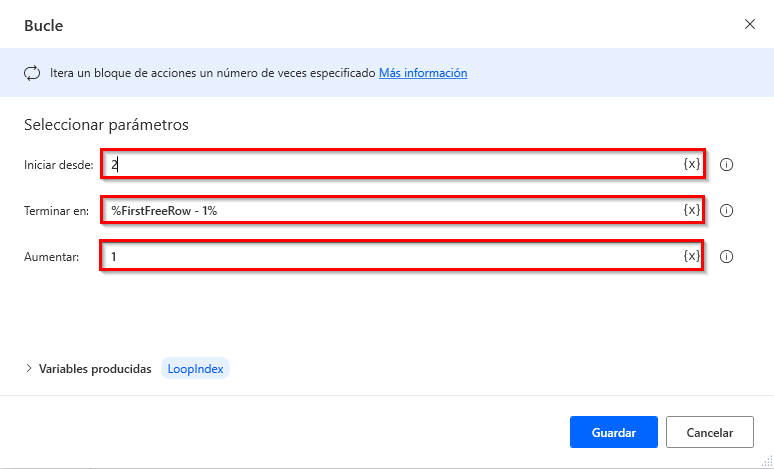Click the Guardar button
This screenshot has width=774, height=469.
coord(614,432)
